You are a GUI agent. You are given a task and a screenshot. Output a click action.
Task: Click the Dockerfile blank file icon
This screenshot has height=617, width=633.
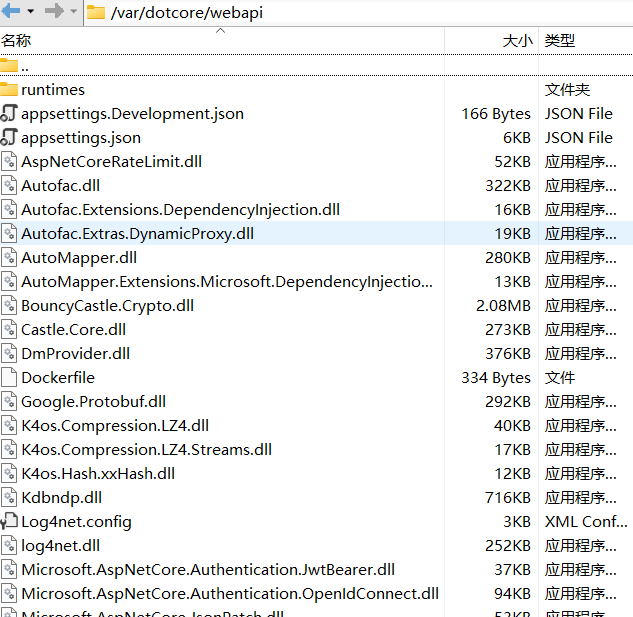(x=9, y=377)
